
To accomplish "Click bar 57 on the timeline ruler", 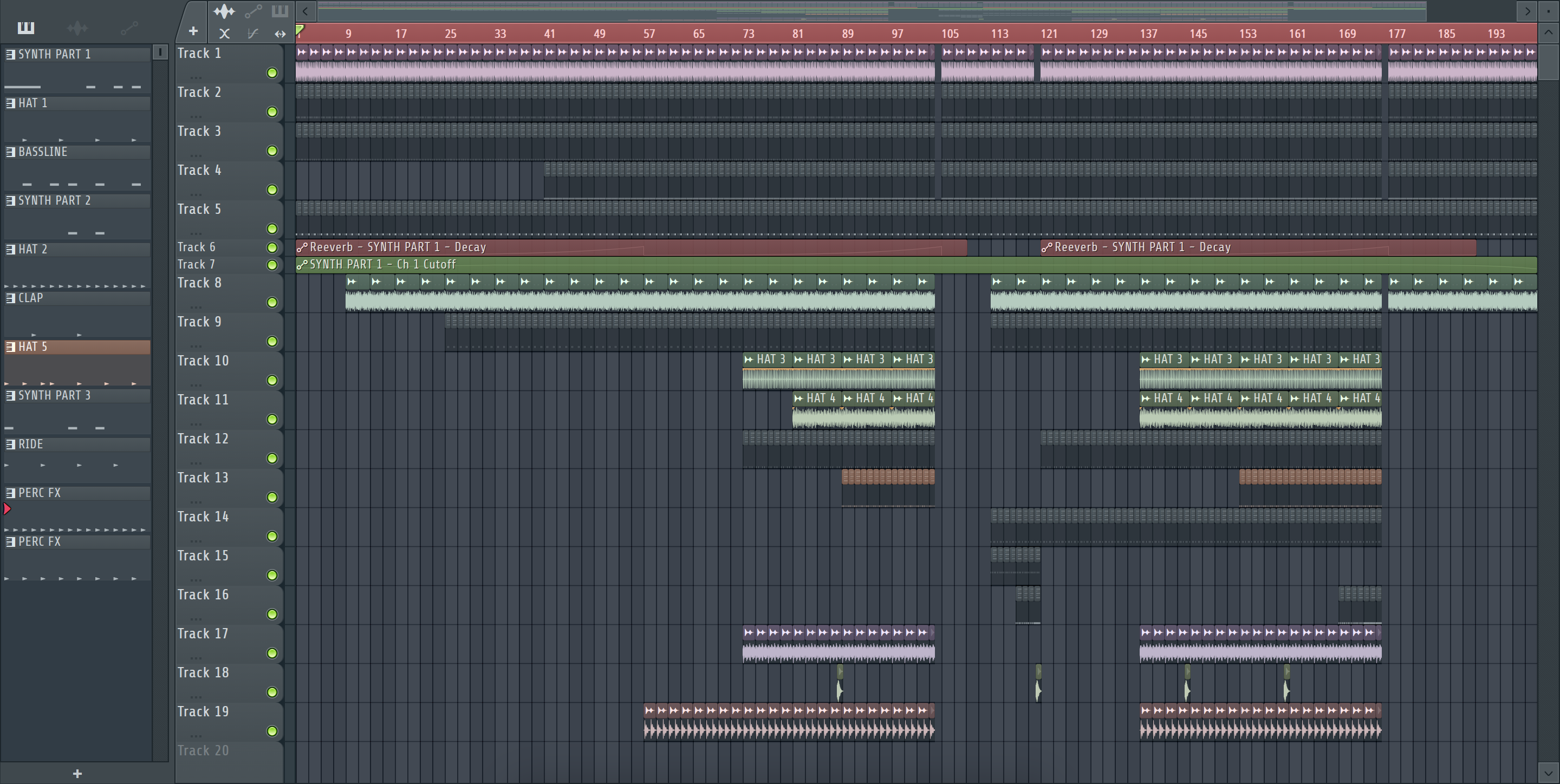I will point(649,34).
